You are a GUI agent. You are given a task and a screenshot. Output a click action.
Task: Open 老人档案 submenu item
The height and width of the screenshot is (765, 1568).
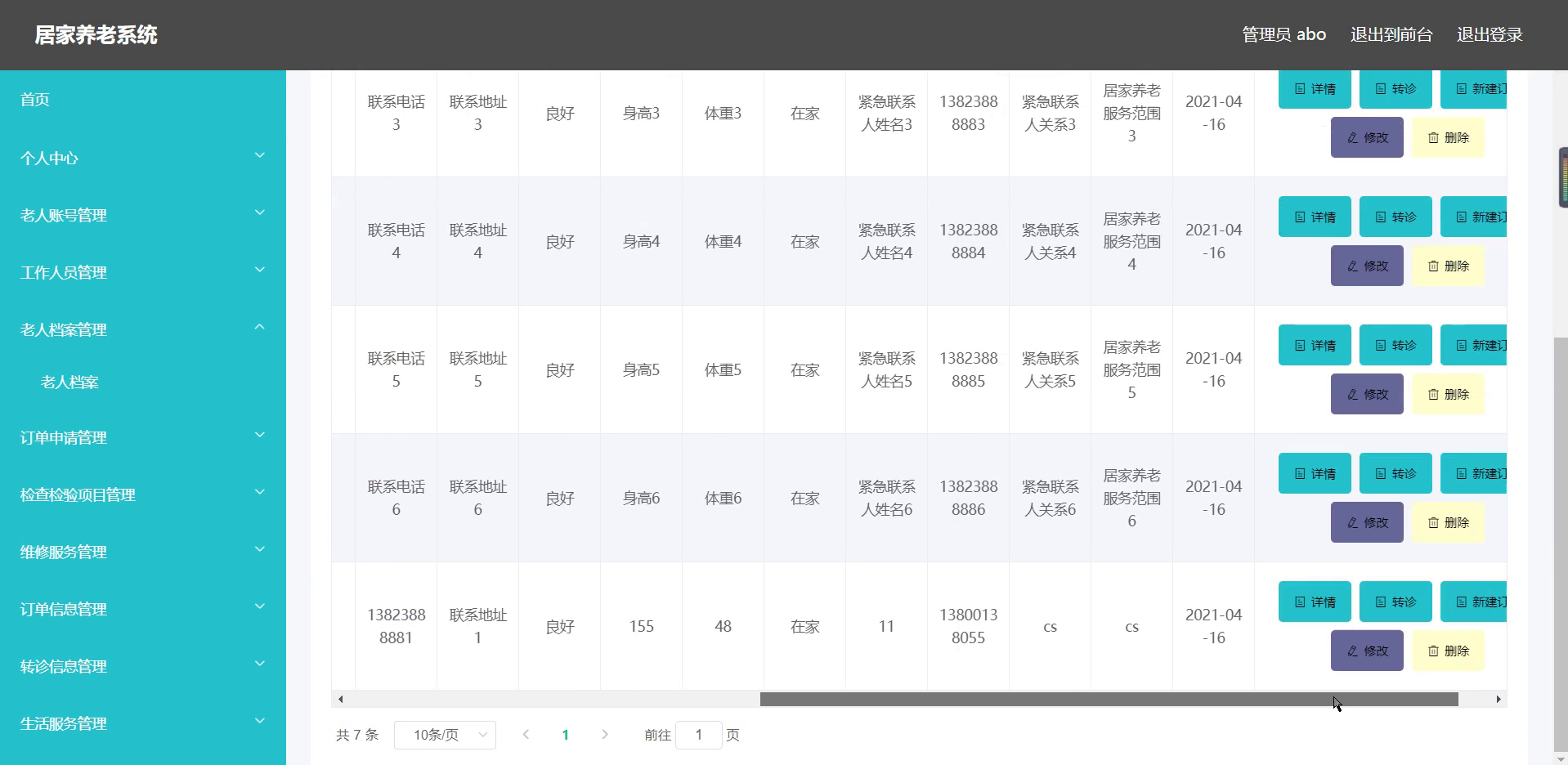(x=143, y=382)
